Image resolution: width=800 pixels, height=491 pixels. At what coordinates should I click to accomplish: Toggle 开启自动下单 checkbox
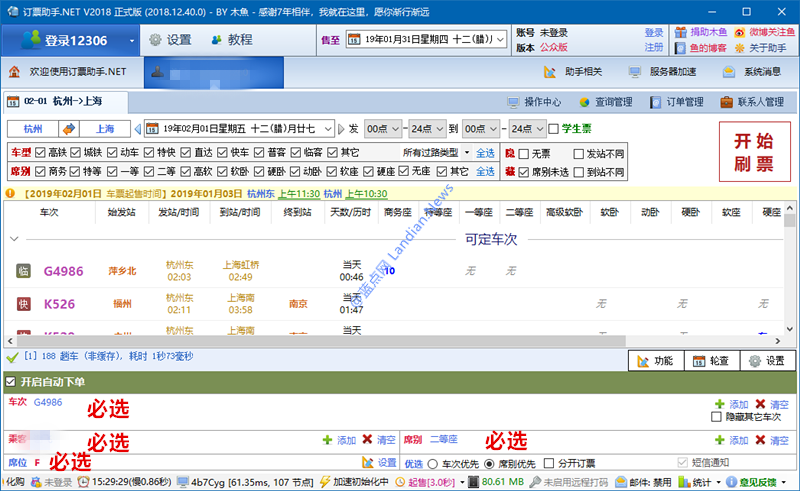10,381
